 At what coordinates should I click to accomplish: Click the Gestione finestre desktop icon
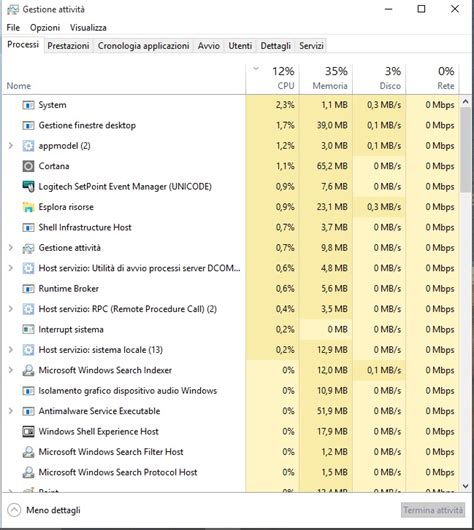click(x=28, y=125)
